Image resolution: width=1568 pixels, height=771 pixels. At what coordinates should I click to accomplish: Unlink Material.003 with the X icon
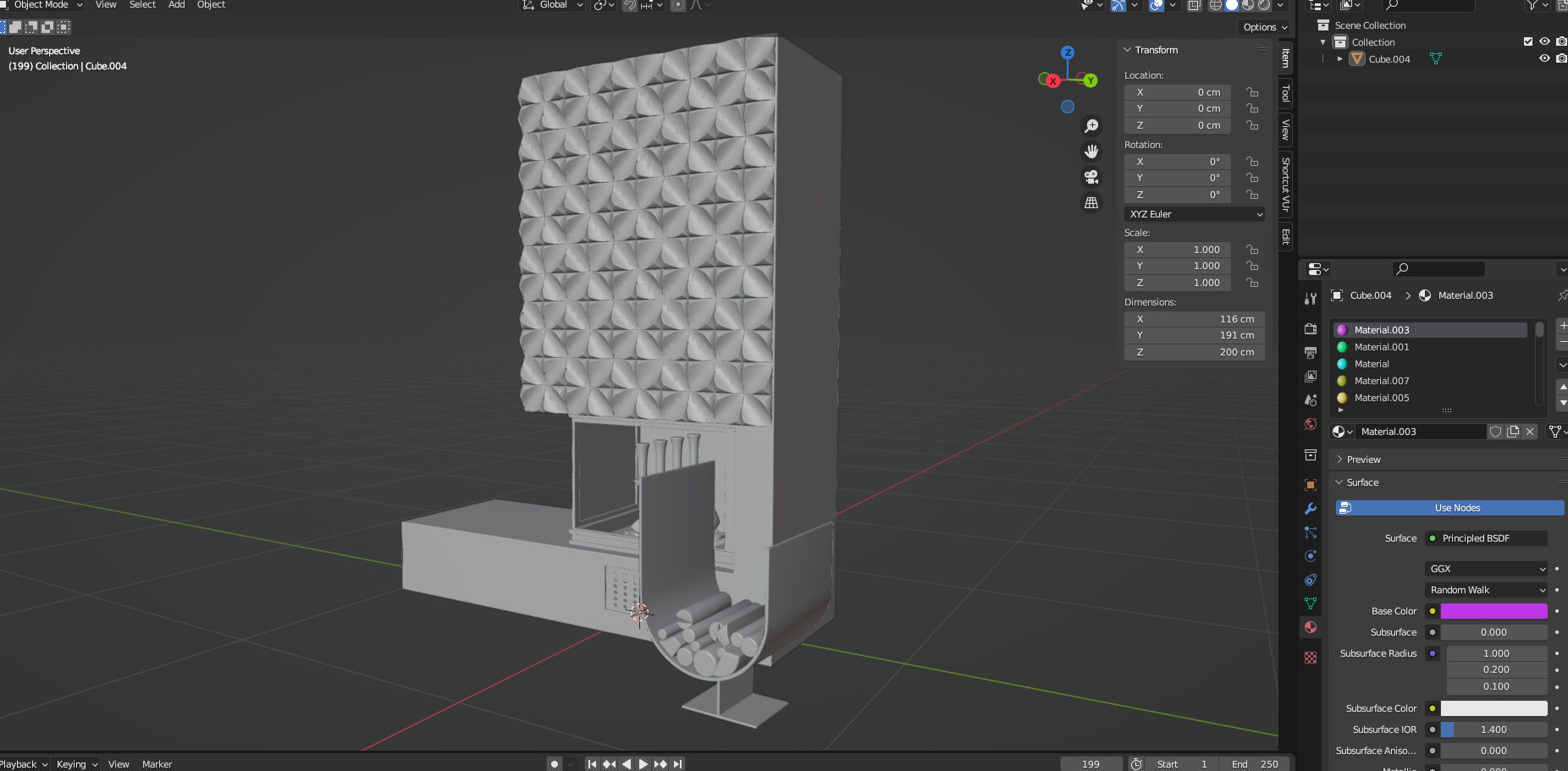coord(1530,432)
